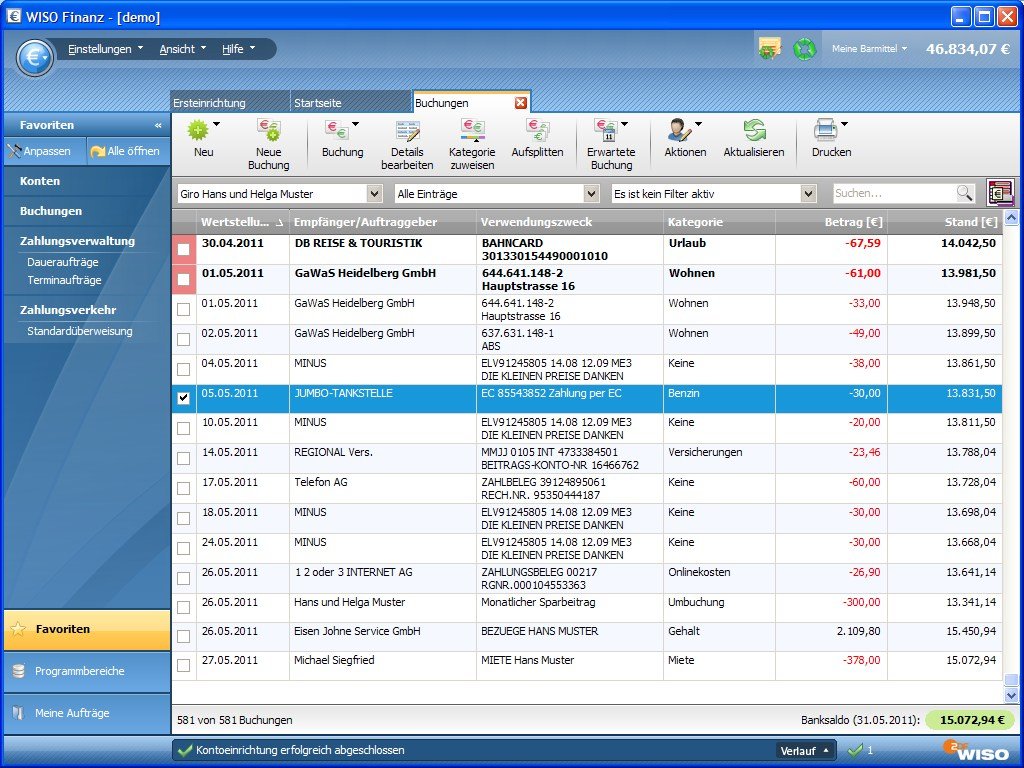The image size is (1024, 768).
Task: Check the Michael Siegfried row checkbox
Action: point(183,666)
